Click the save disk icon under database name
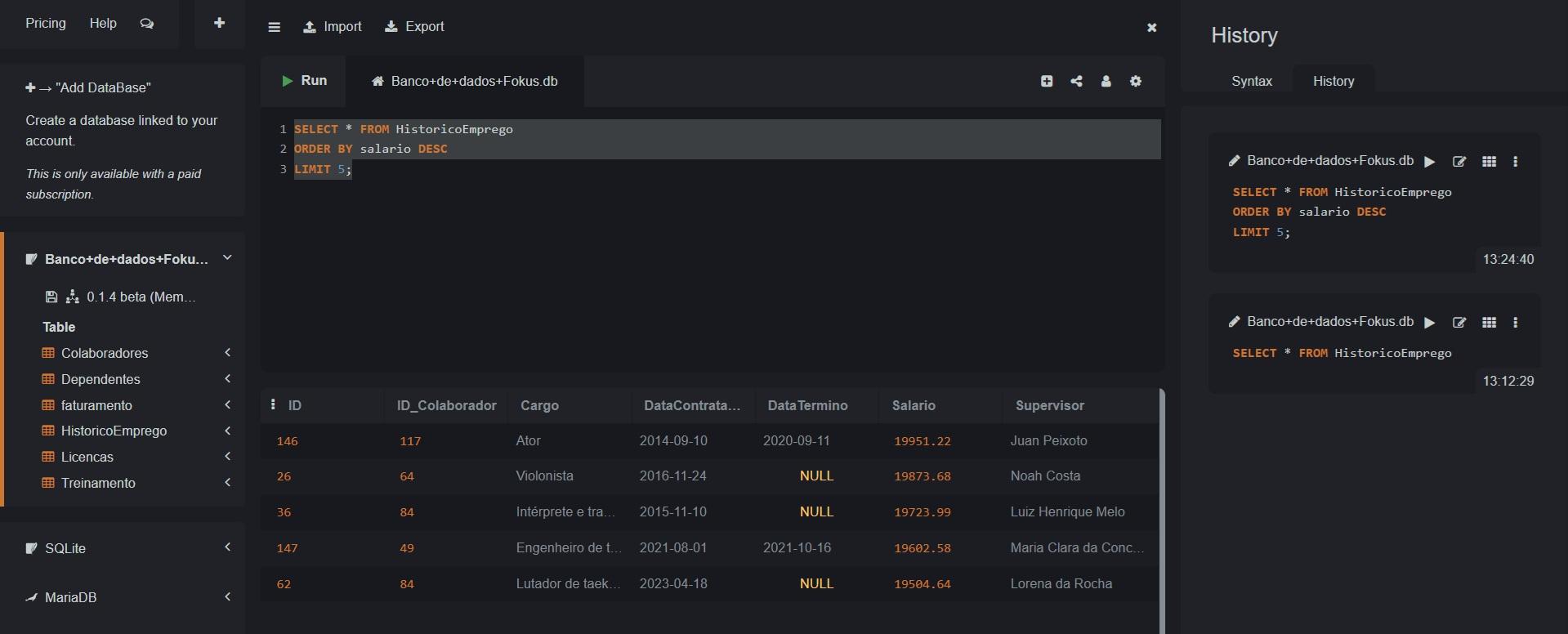The height and width of the screenshot is (634, 1568). tap(51, 297)
